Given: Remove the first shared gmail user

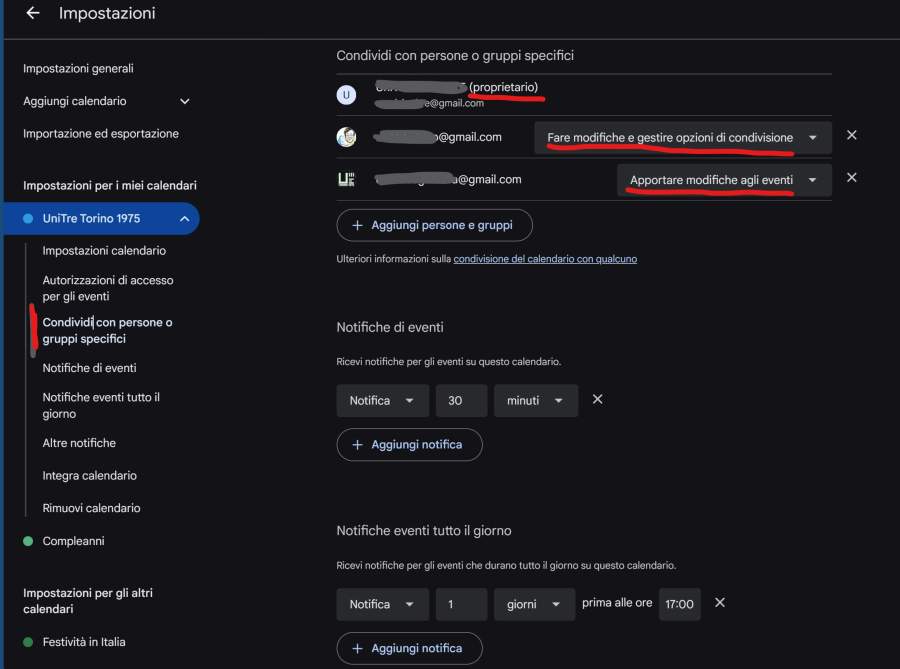Looking at the screenshot, I should (x=851, y=136).
